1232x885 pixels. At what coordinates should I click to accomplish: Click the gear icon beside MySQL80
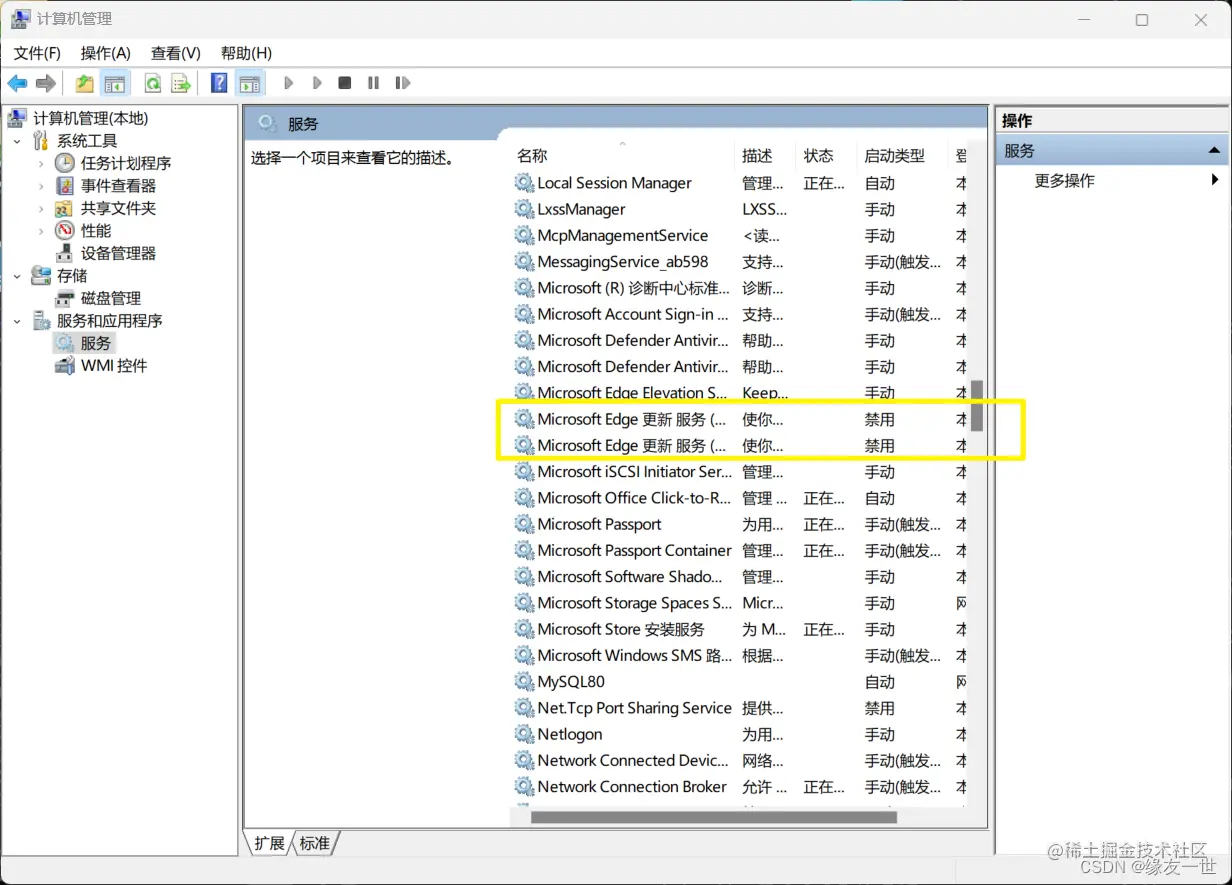tap(524, 682)
